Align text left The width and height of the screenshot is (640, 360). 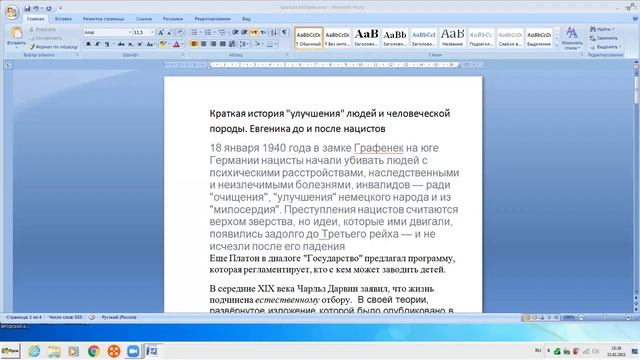193,44
